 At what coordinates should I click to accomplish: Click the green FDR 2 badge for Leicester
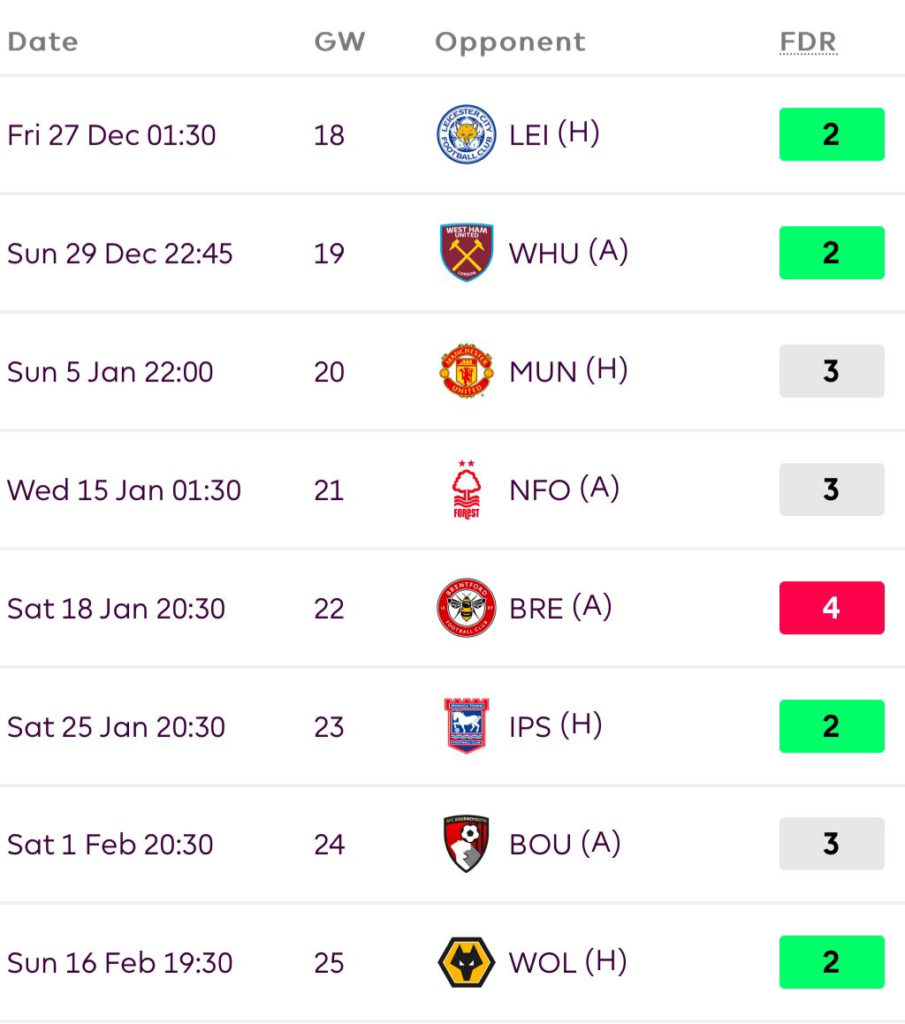pos(831,135)
